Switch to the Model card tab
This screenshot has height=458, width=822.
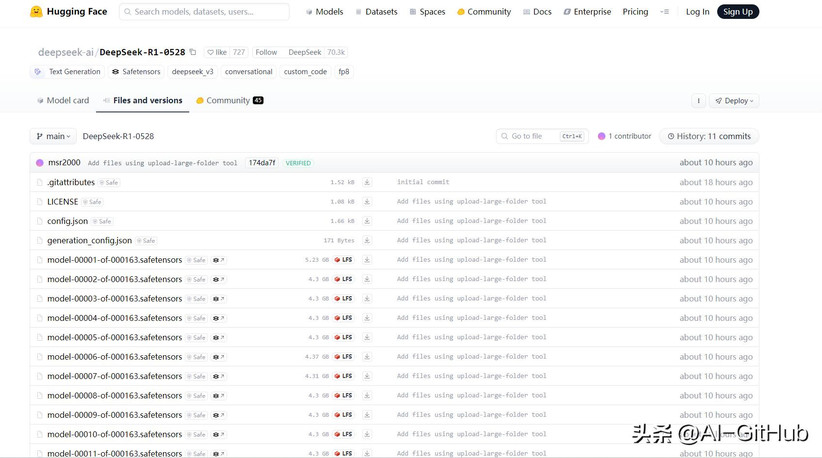coord(62,101)
